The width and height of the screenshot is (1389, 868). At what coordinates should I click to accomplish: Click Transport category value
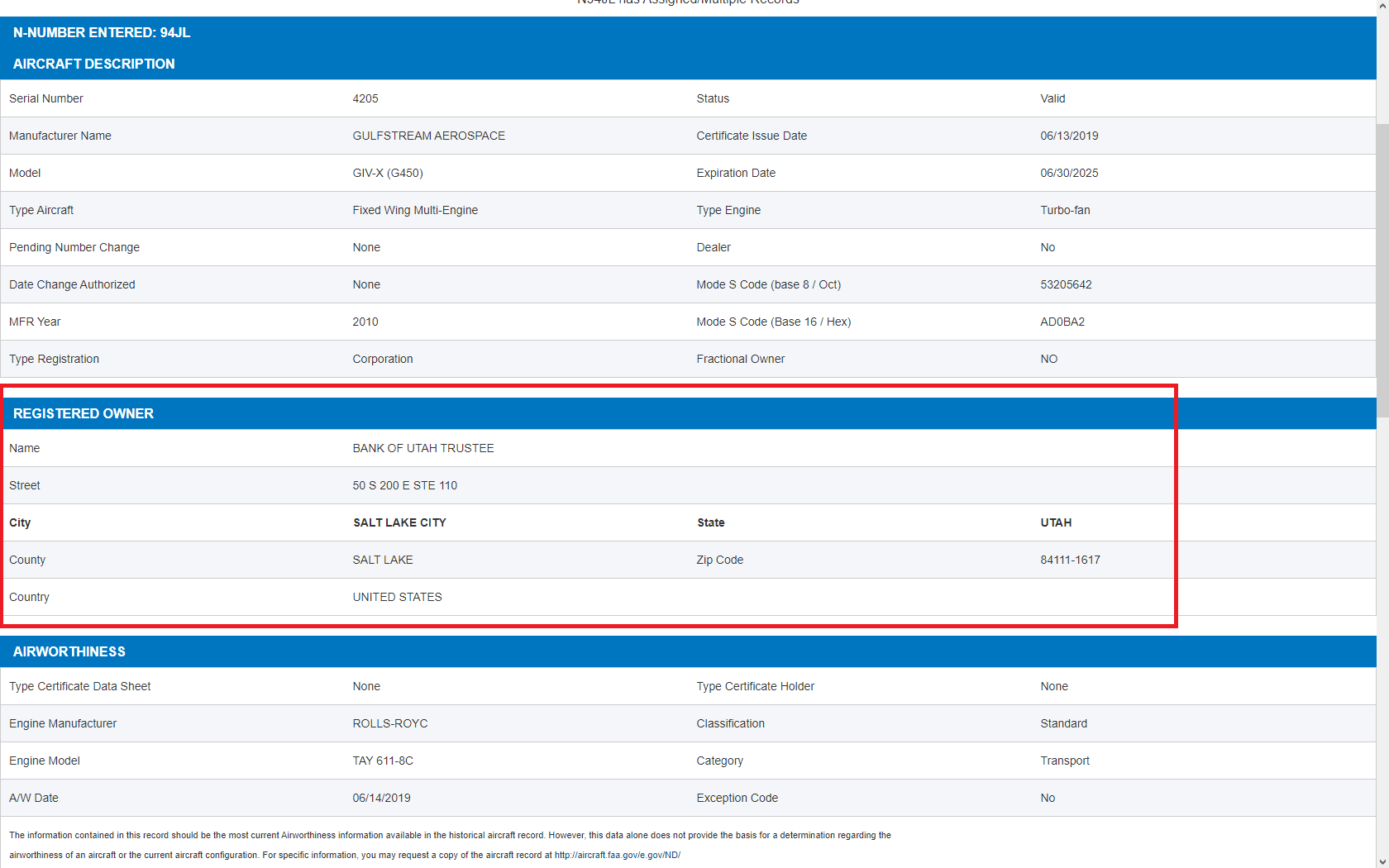(1065, 761)
